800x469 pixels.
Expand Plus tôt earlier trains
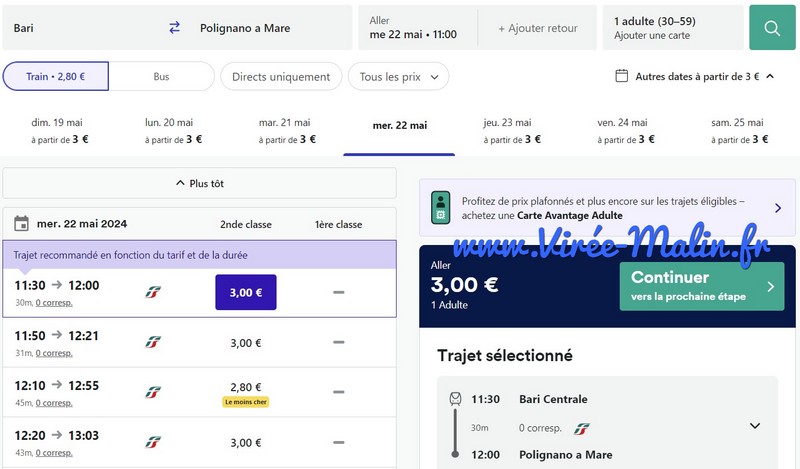point(199,184)
